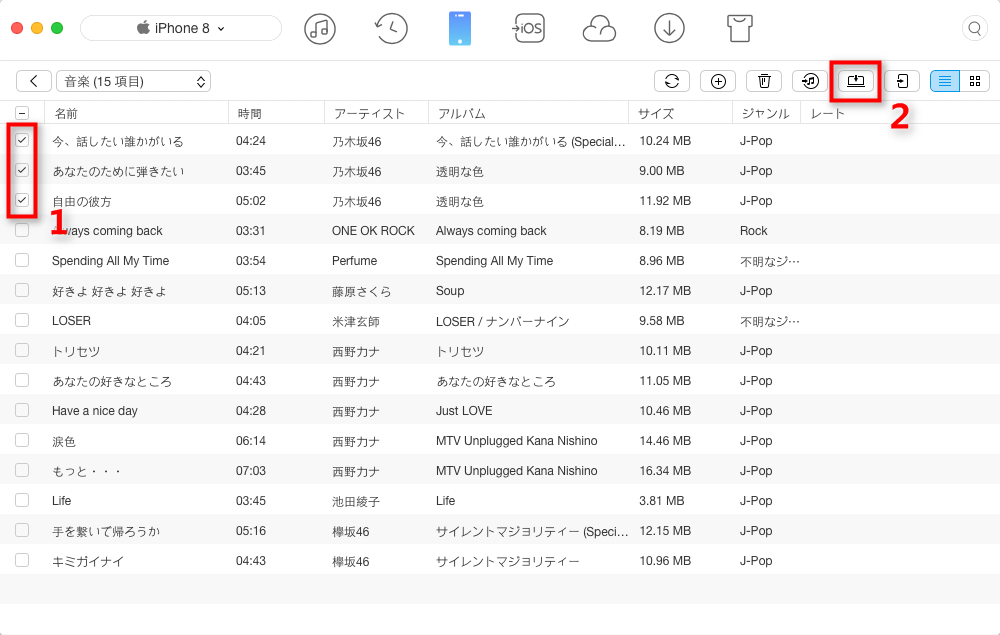Check the キミガイナイ song checkbox

(x=22, y=560)
